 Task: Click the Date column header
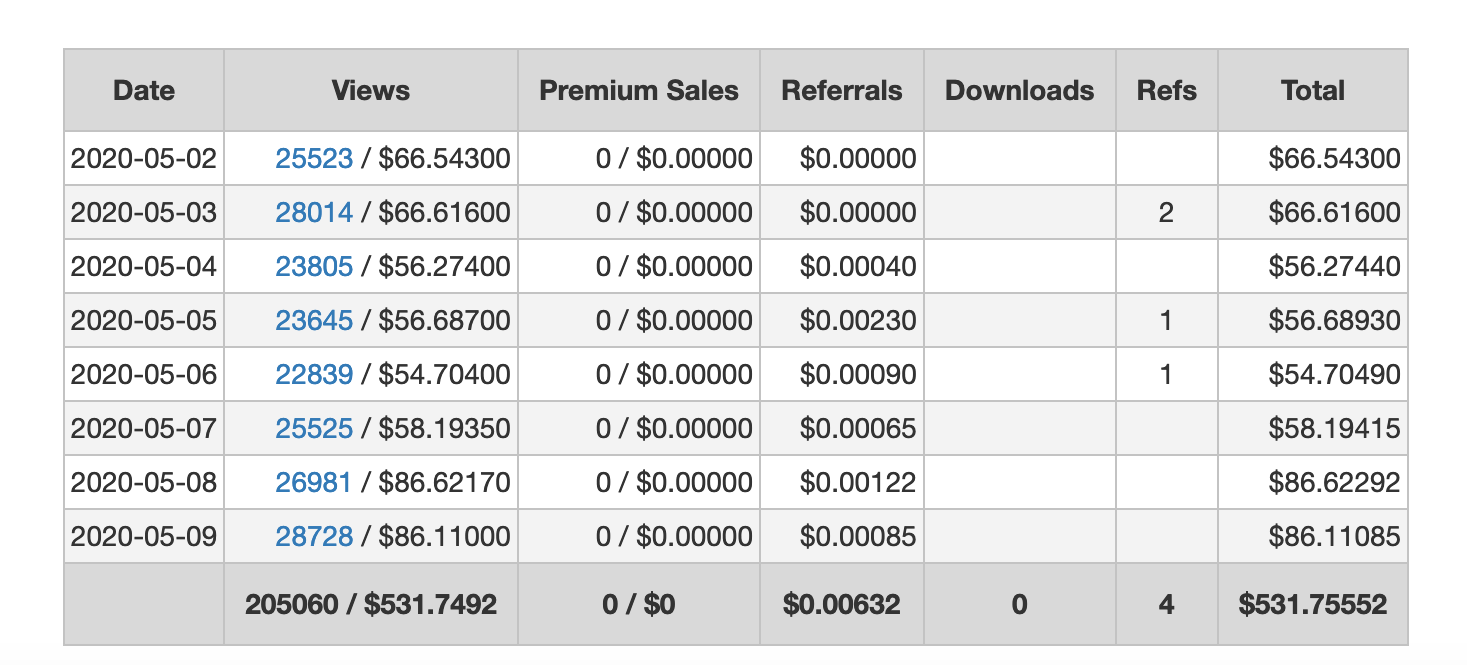click(144, 91)
